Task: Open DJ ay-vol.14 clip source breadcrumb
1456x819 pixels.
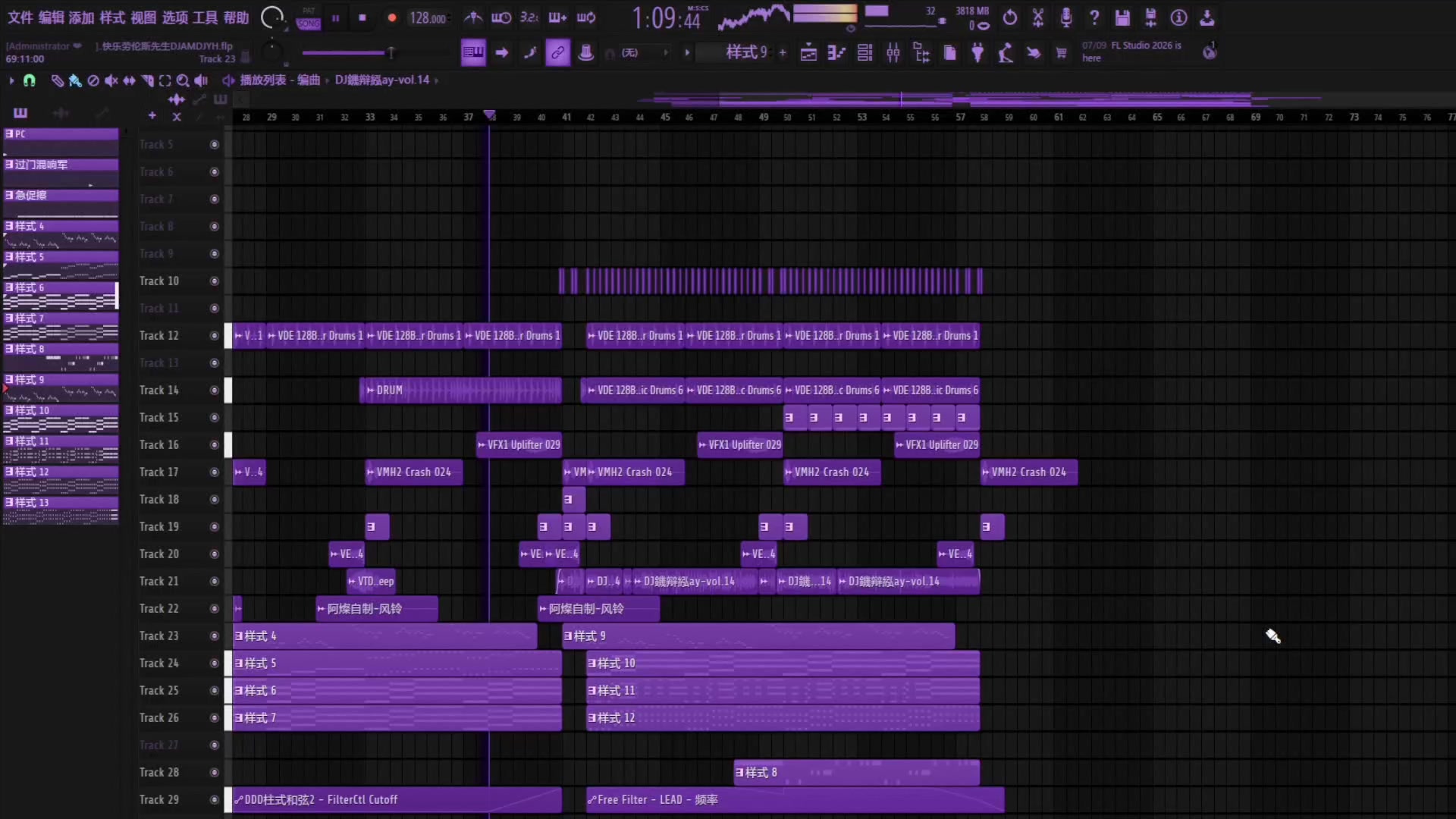Action: (382, 80)
